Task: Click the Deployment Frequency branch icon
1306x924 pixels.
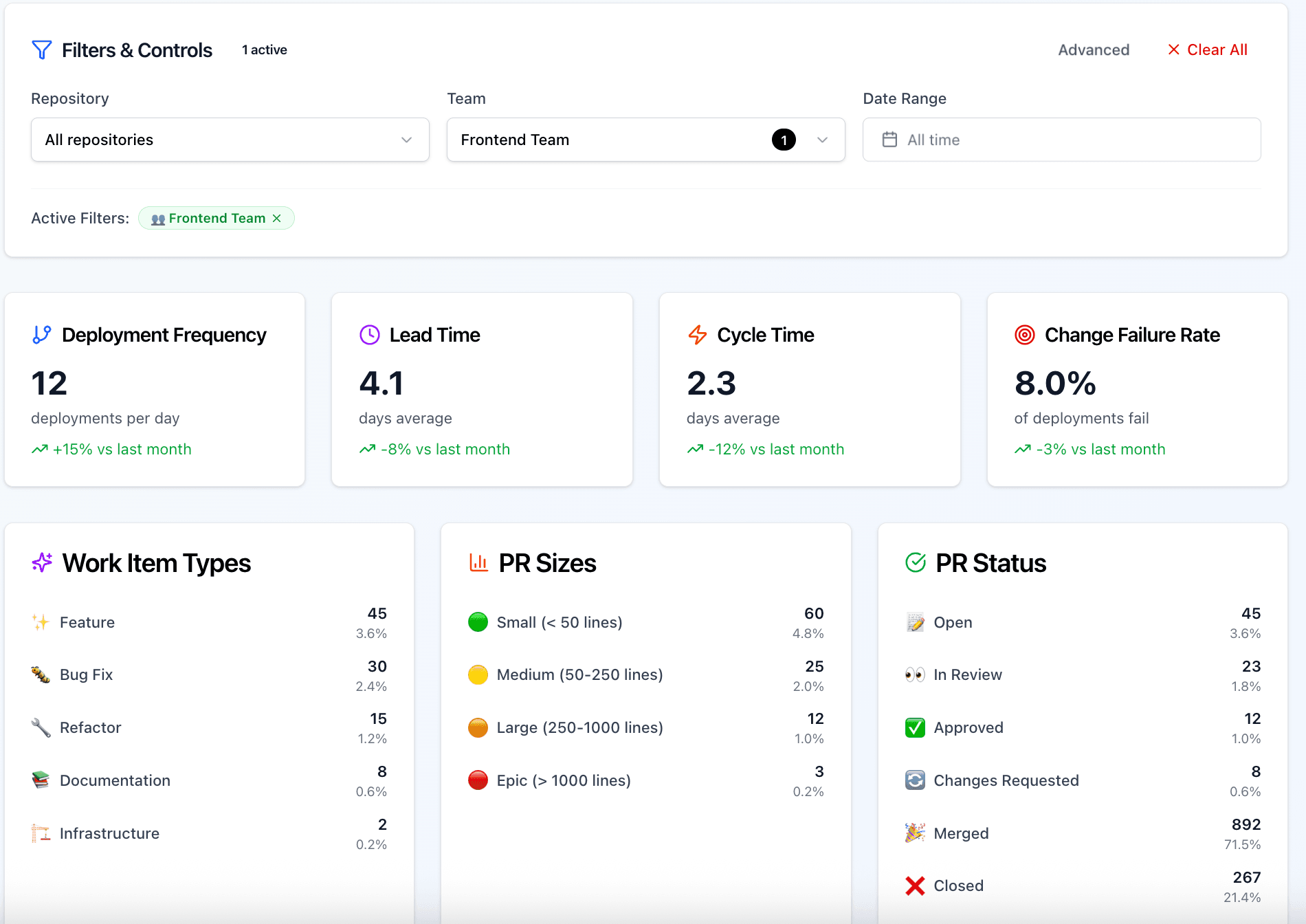Action: 42,335
